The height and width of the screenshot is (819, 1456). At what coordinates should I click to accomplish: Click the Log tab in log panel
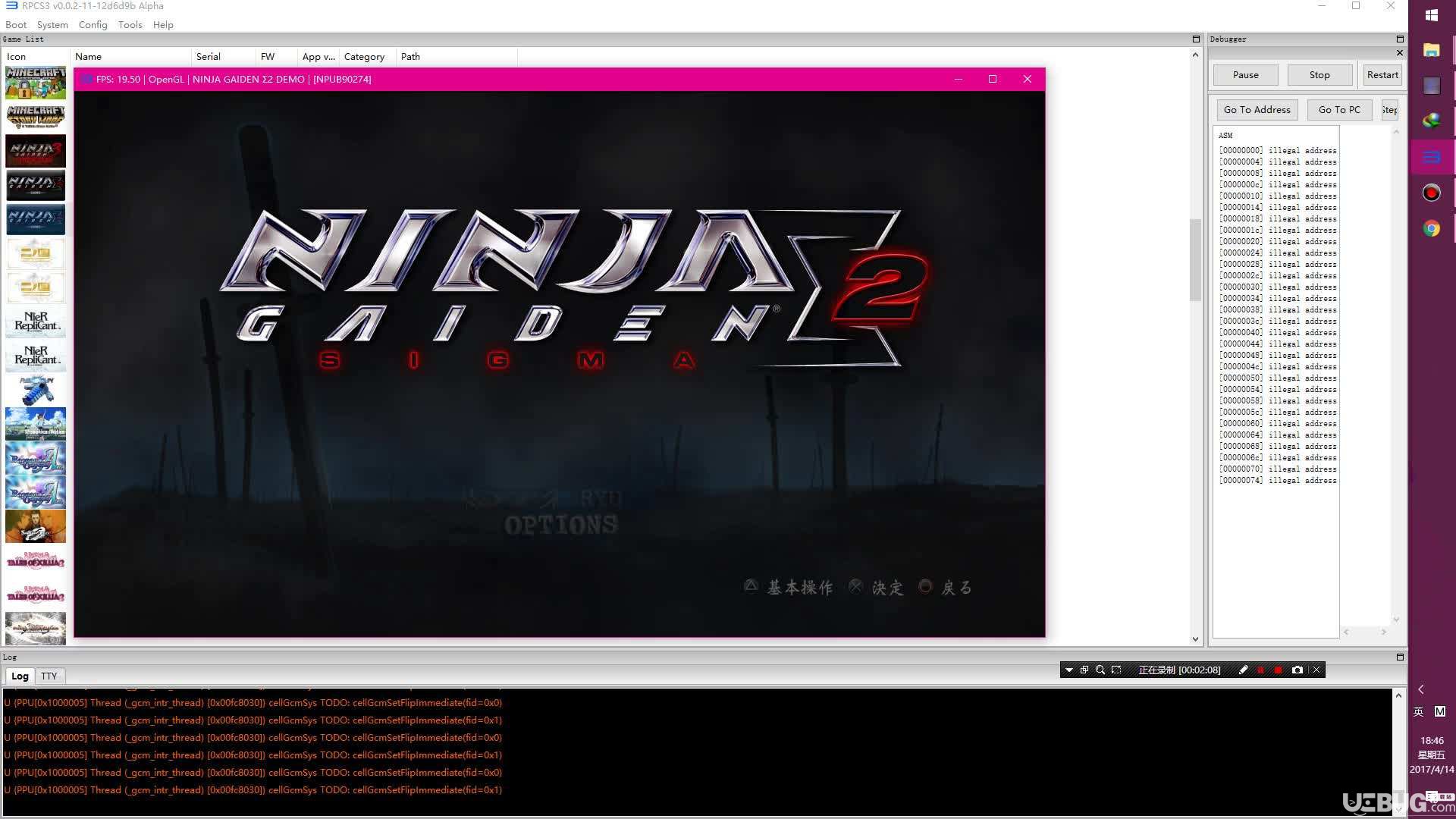tap(19, 675)
